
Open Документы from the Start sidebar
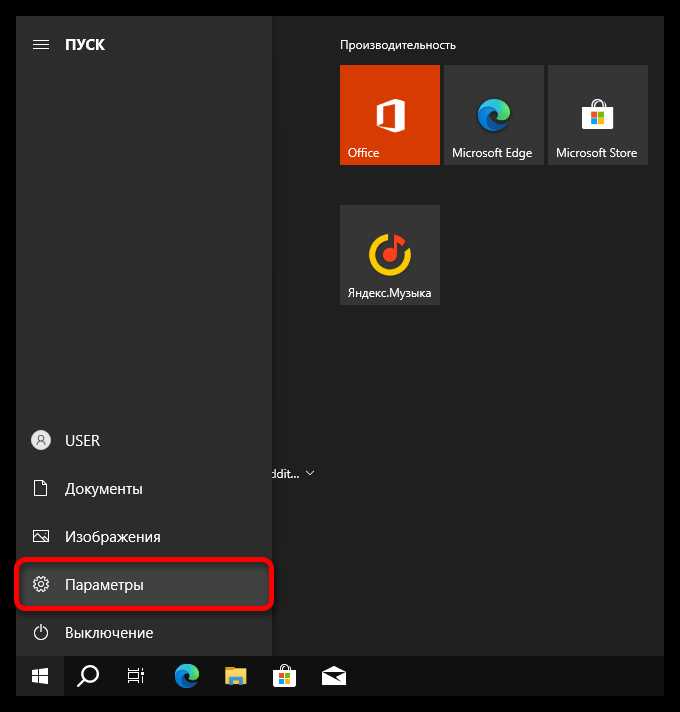(x=144, y=489)
